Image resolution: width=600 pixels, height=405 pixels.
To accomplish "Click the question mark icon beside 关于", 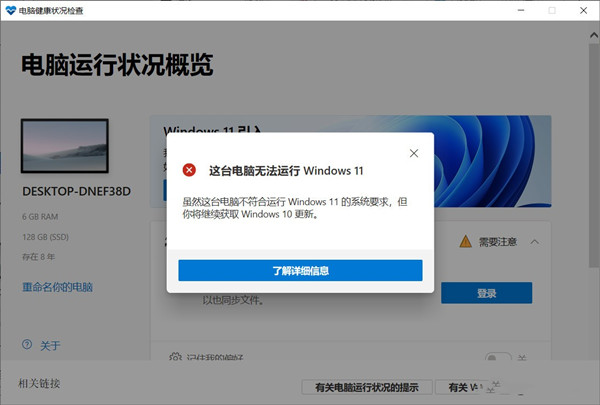I will (27, 345).
